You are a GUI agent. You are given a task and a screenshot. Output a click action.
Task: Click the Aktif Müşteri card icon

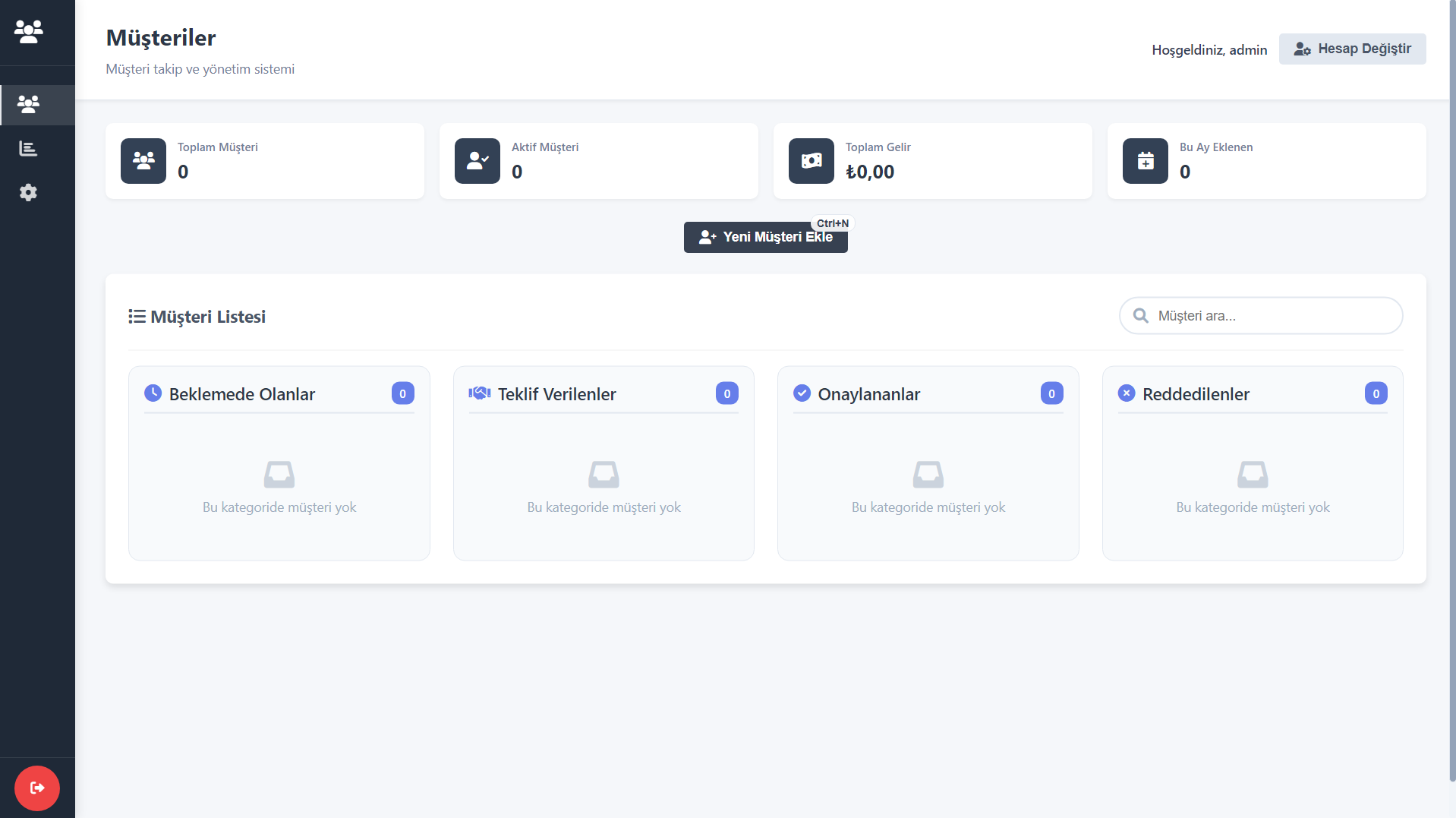(x=477, y=160)
